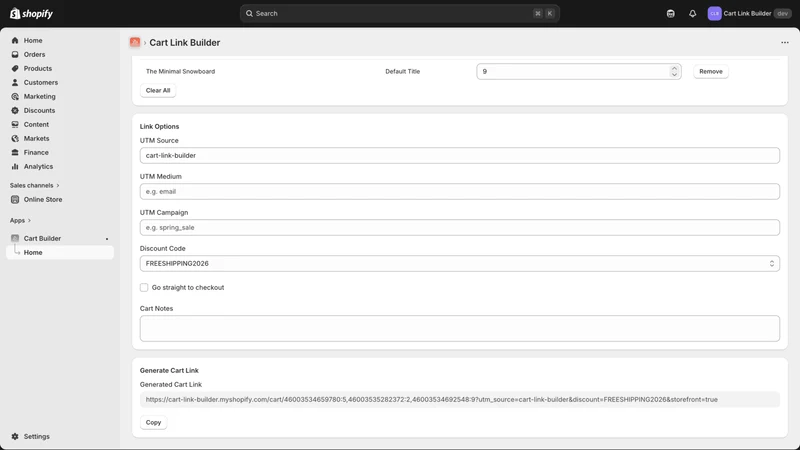Go to Home in sidebar

pyautogui.click(x=33, y=40)
